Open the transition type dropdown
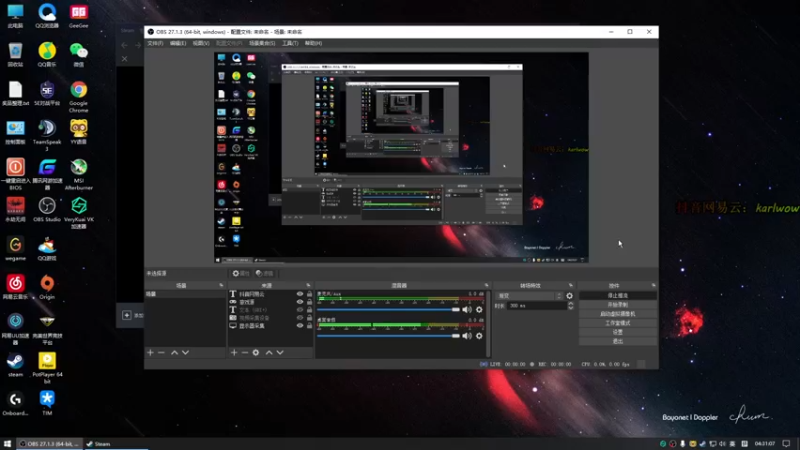 pos(529,296)
